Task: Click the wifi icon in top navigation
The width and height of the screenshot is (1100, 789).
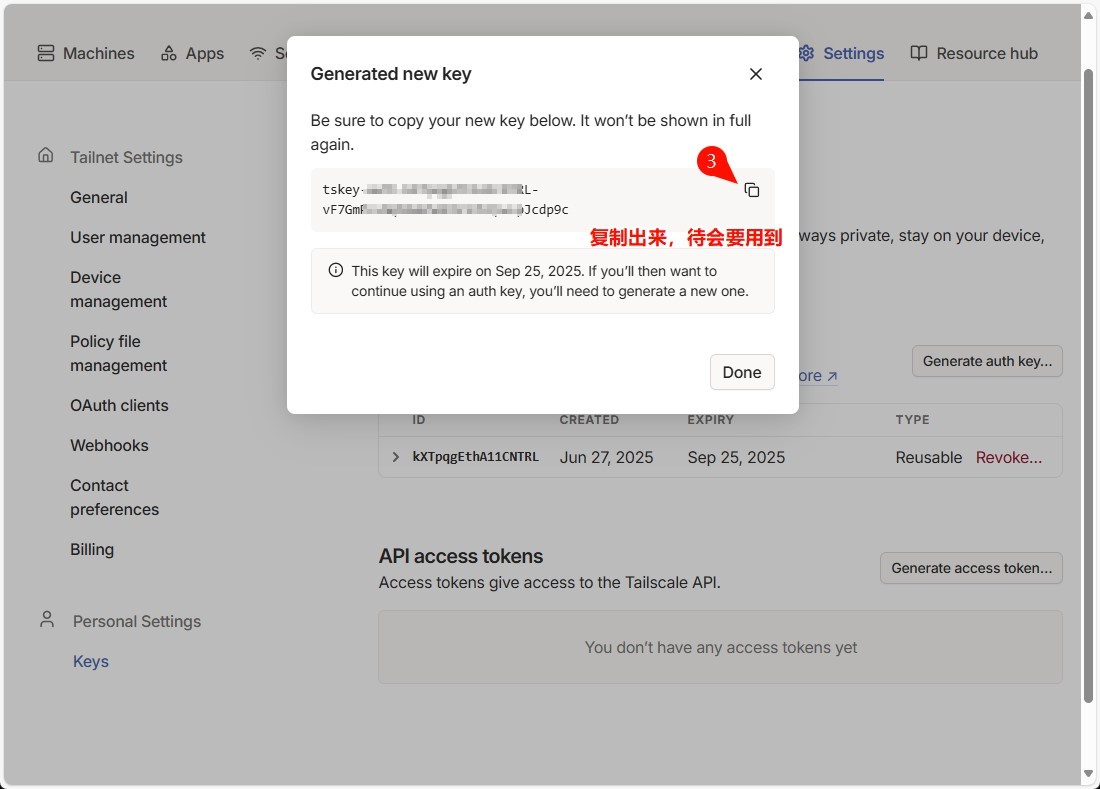Action: click(258, 53)
